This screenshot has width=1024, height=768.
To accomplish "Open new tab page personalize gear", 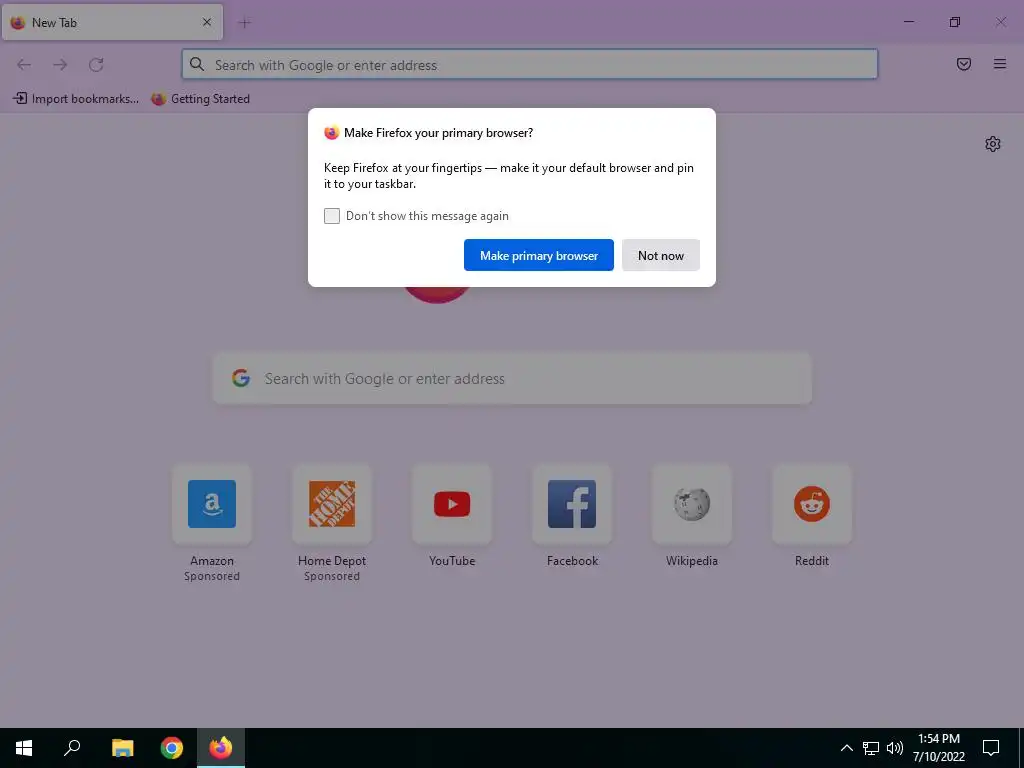I will click(x=993, y=144).
